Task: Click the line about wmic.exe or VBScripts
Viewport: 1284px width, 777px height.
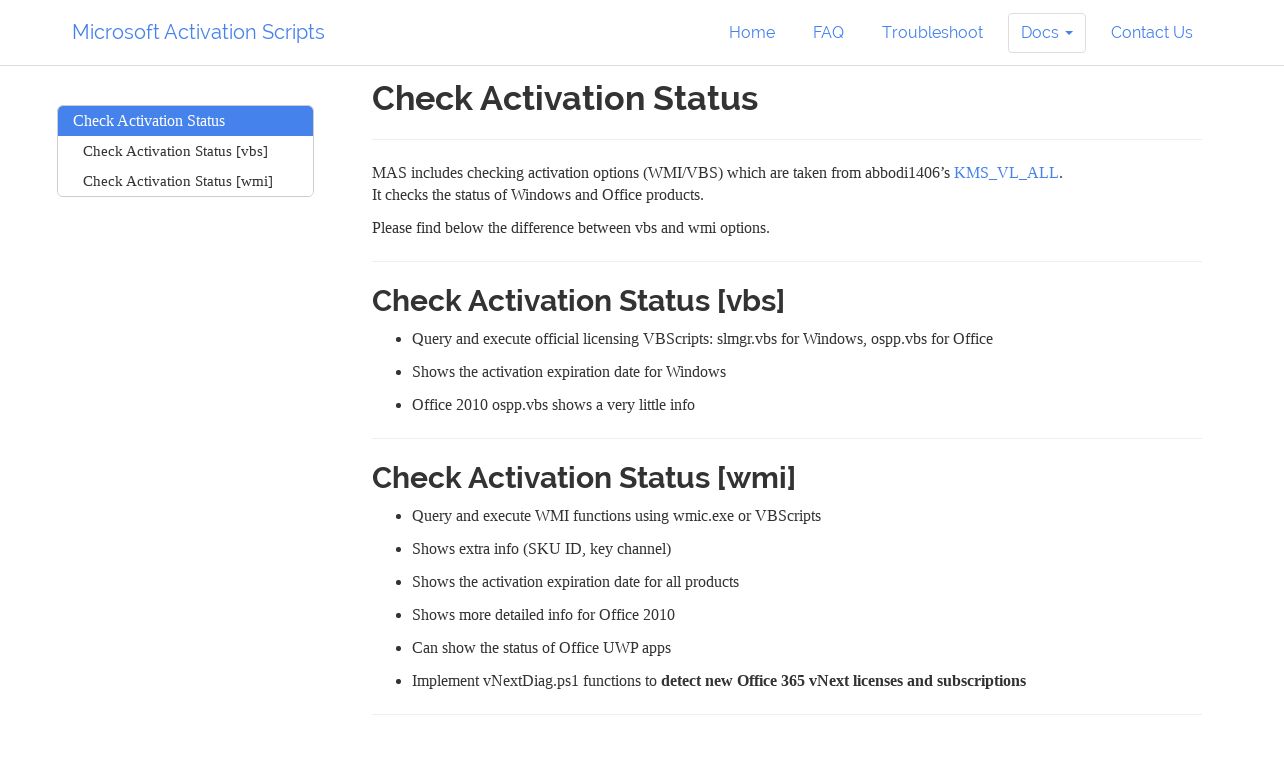Action: coord(616,516)
